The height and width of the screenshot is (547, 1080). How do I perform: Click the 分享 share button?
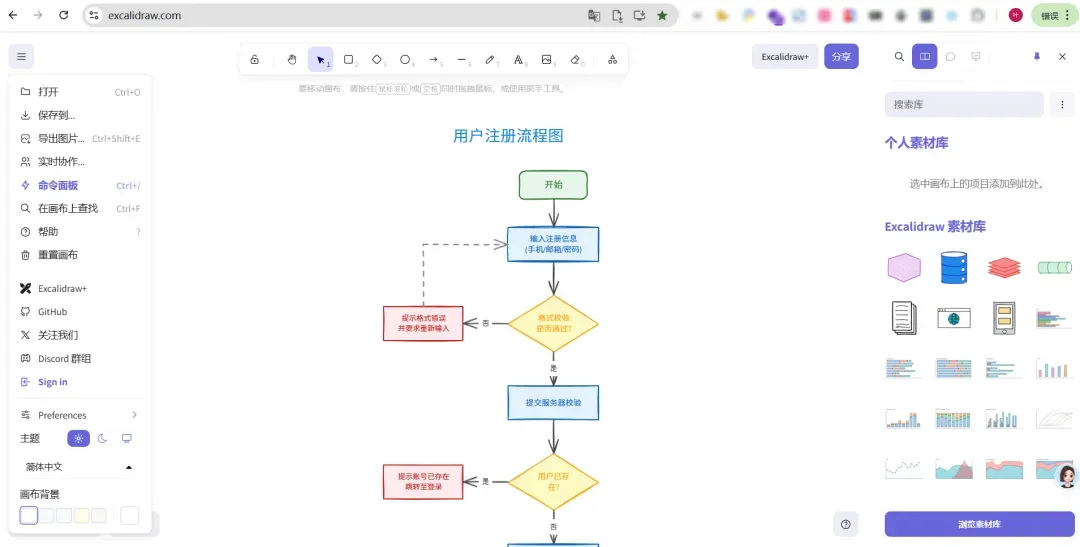[841, 56]
